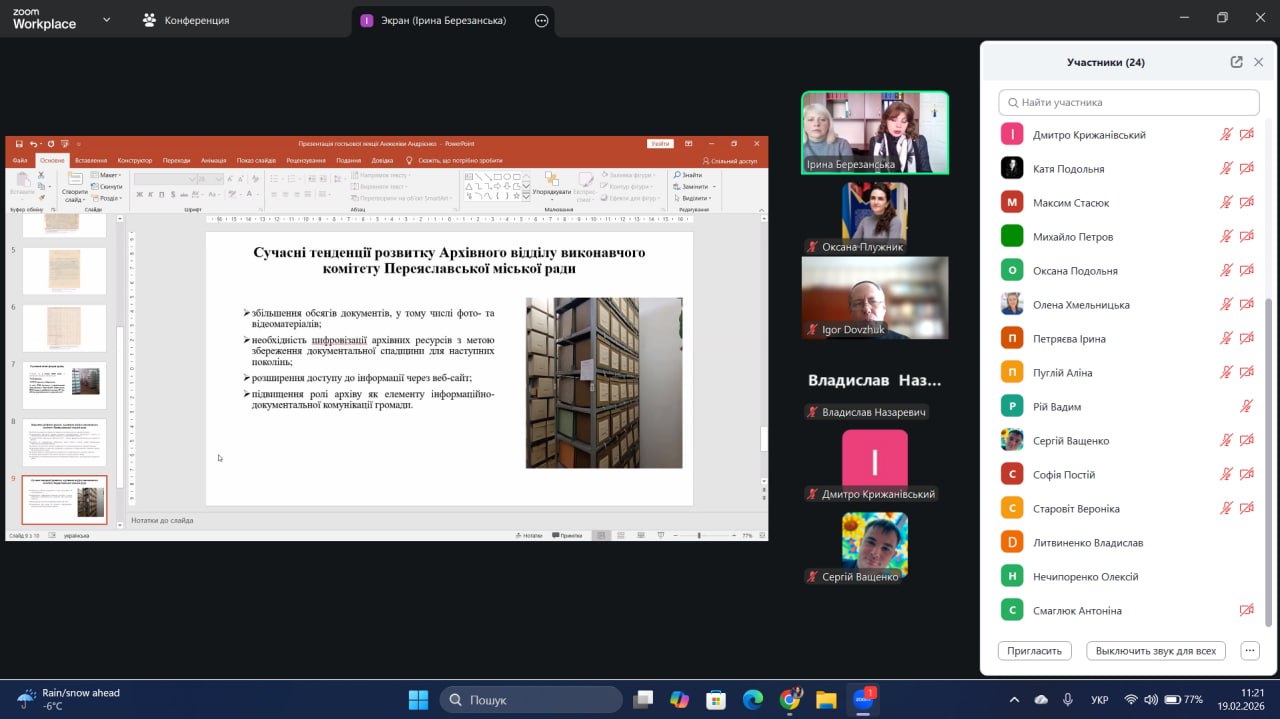Image resolution: width=1280 pixels, height=719 pixels.
Task: Pop out the participants panel
Action: point(1236,62)
